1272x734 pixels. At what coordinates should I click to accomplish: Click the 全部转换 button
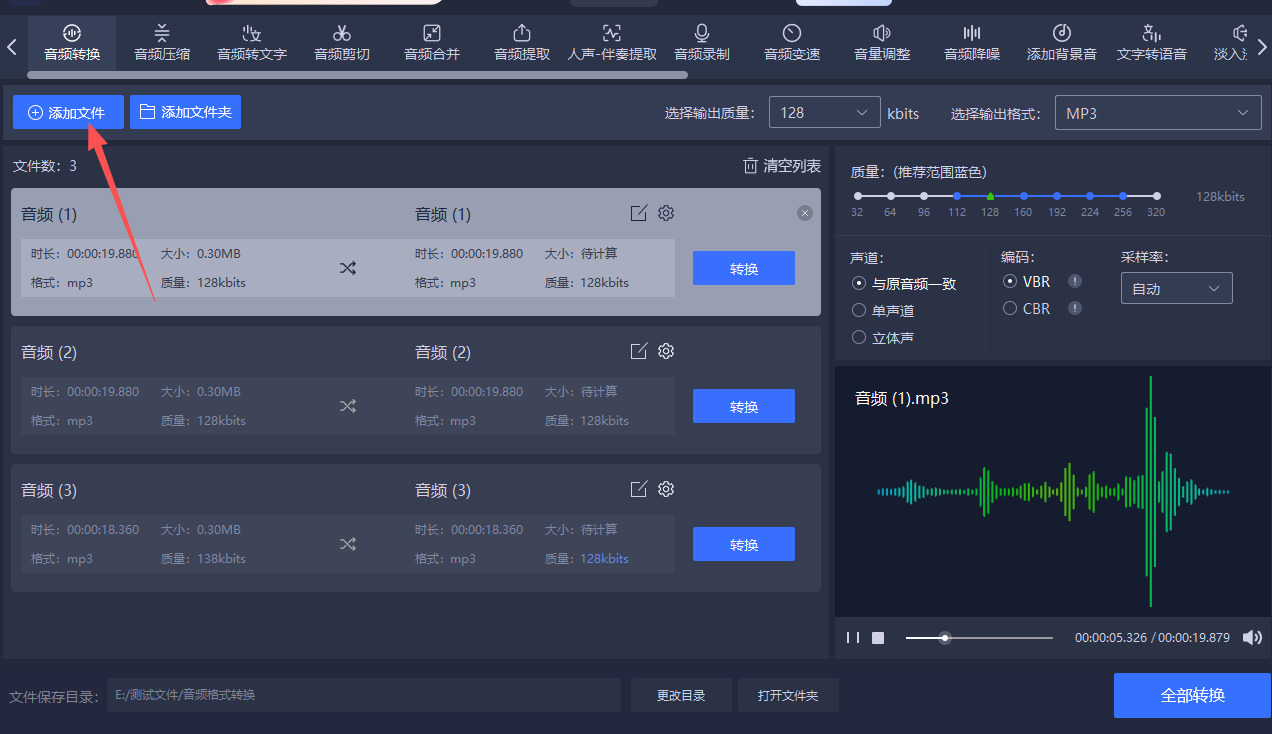click(1192, 695)
